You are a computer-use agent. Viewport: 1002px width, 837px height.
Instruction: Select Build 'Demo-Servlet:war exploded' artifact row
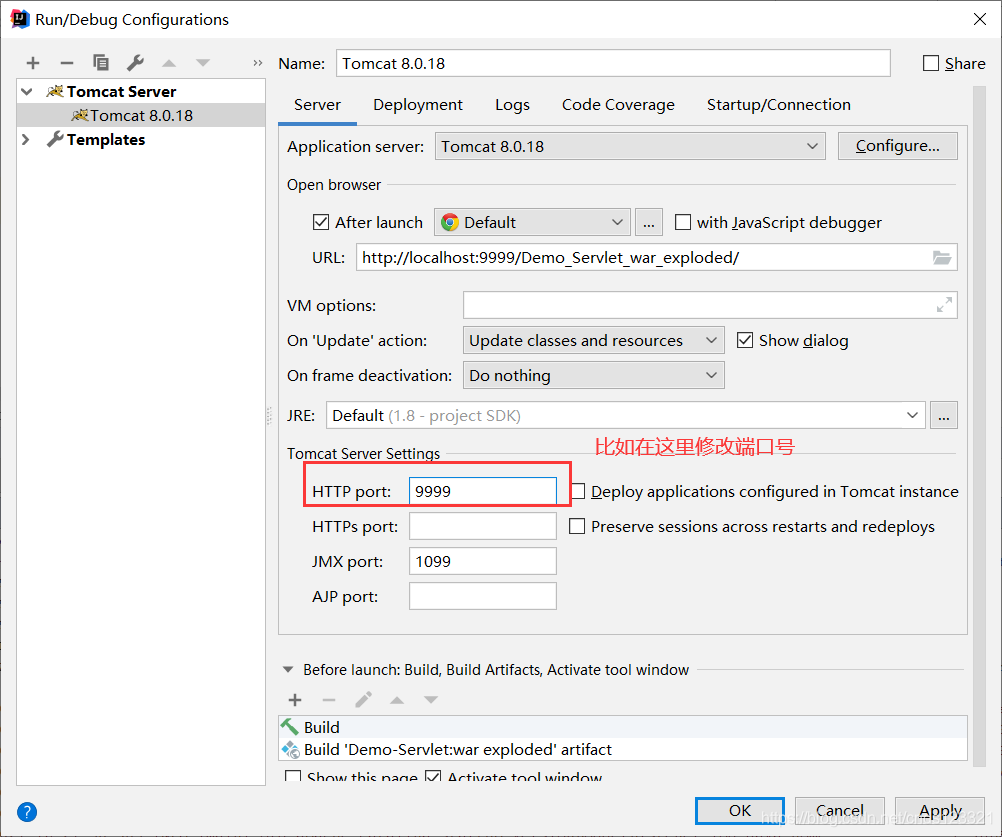(622, 749)
